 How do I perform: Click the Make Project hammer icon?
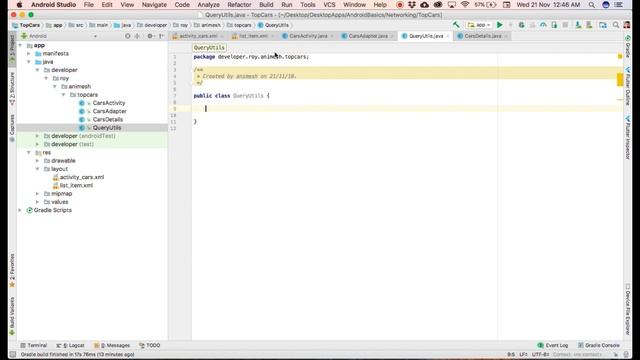coord(456,25)
